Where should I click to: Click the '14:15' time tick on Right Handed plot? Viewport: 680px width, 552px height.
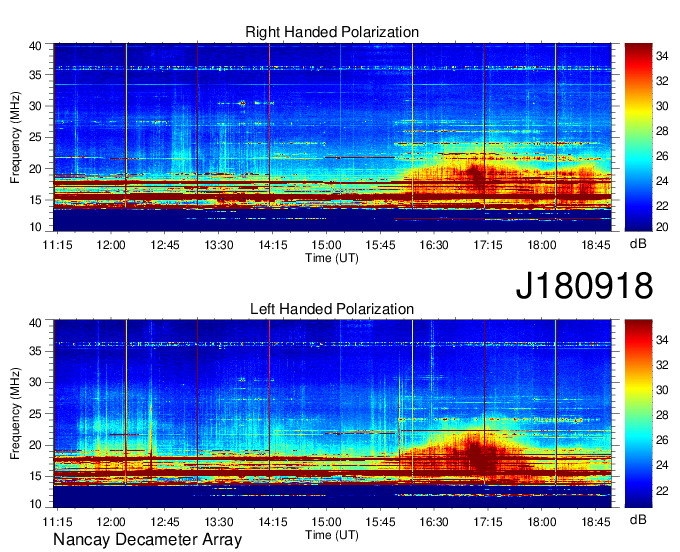(x=273, y=245)
